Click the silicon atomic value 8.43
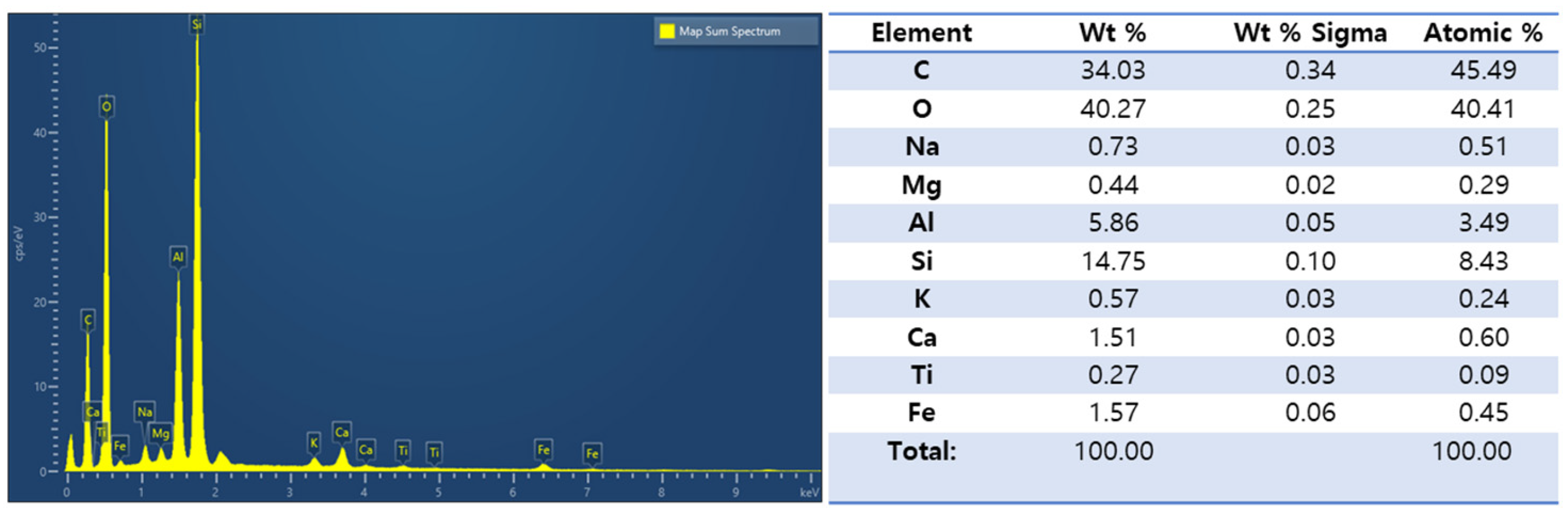1568x512 pixels. point(1484,261)
